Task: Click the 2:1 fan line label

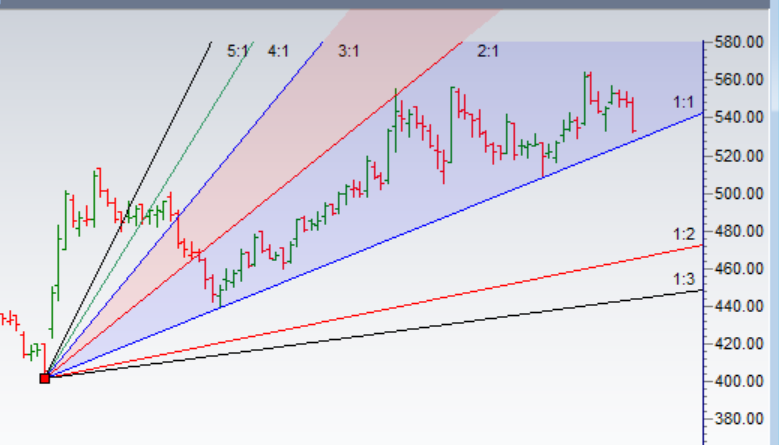Action: coord(488,50)
